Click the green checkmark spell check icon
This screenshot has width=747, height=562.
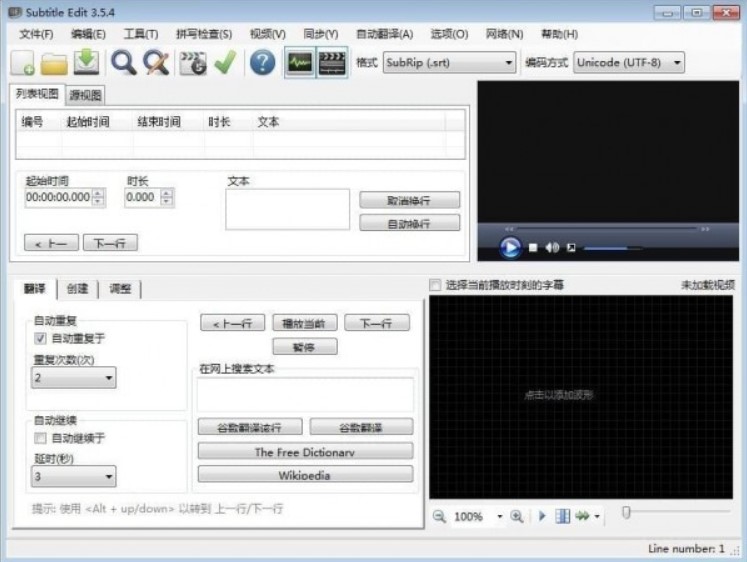coord(225,63)
